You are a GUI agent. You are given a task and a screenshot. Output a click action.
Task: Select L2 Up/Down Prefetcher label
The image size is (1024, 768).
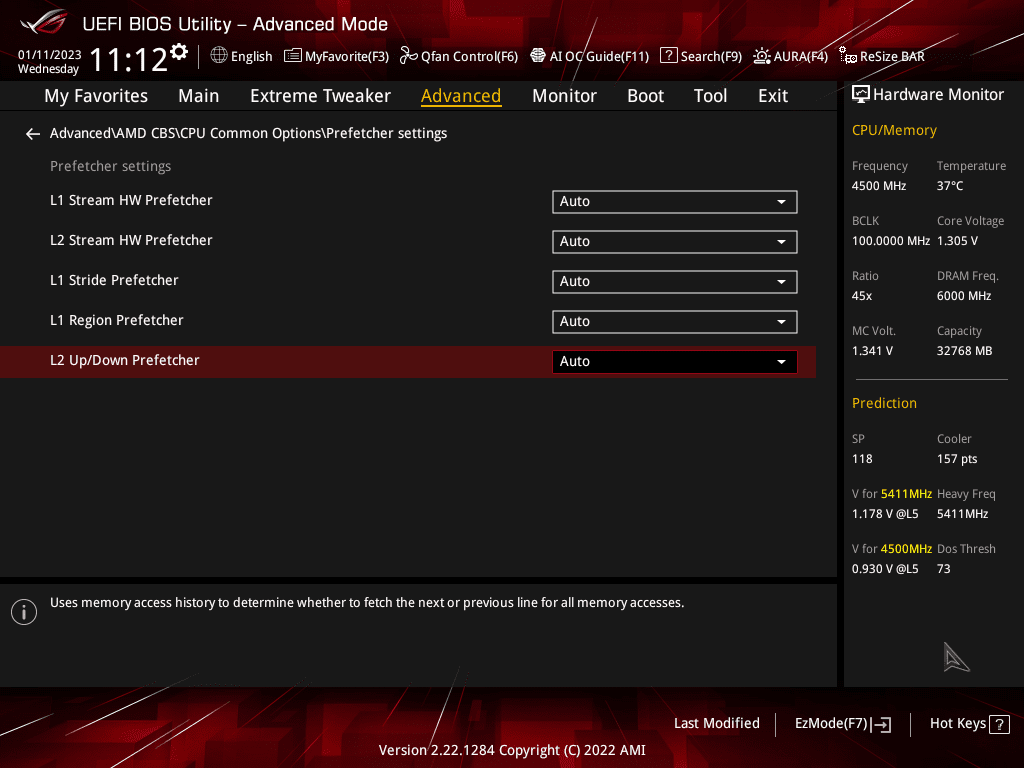(125, 360)
